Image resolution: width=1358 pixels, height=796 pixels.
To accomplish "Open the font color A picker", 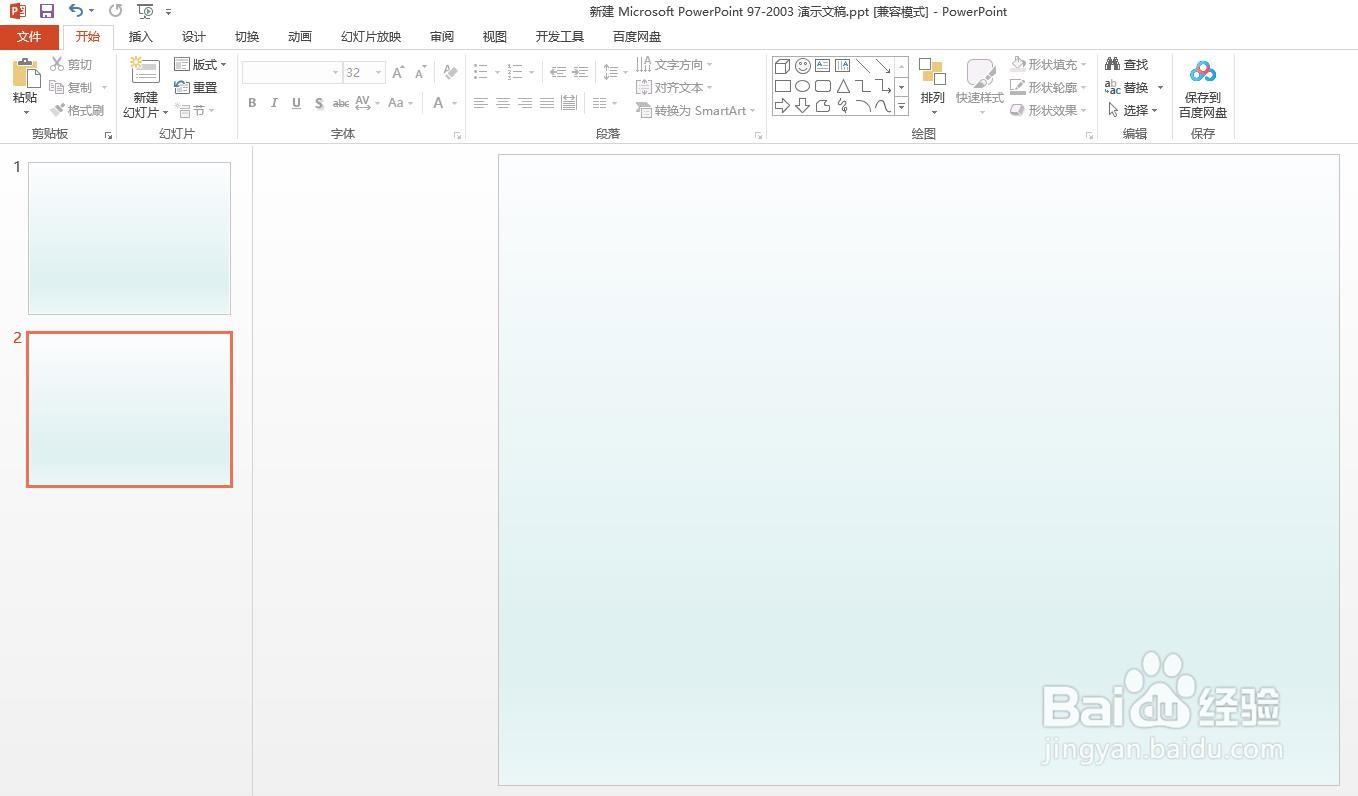I will point(444,103).
